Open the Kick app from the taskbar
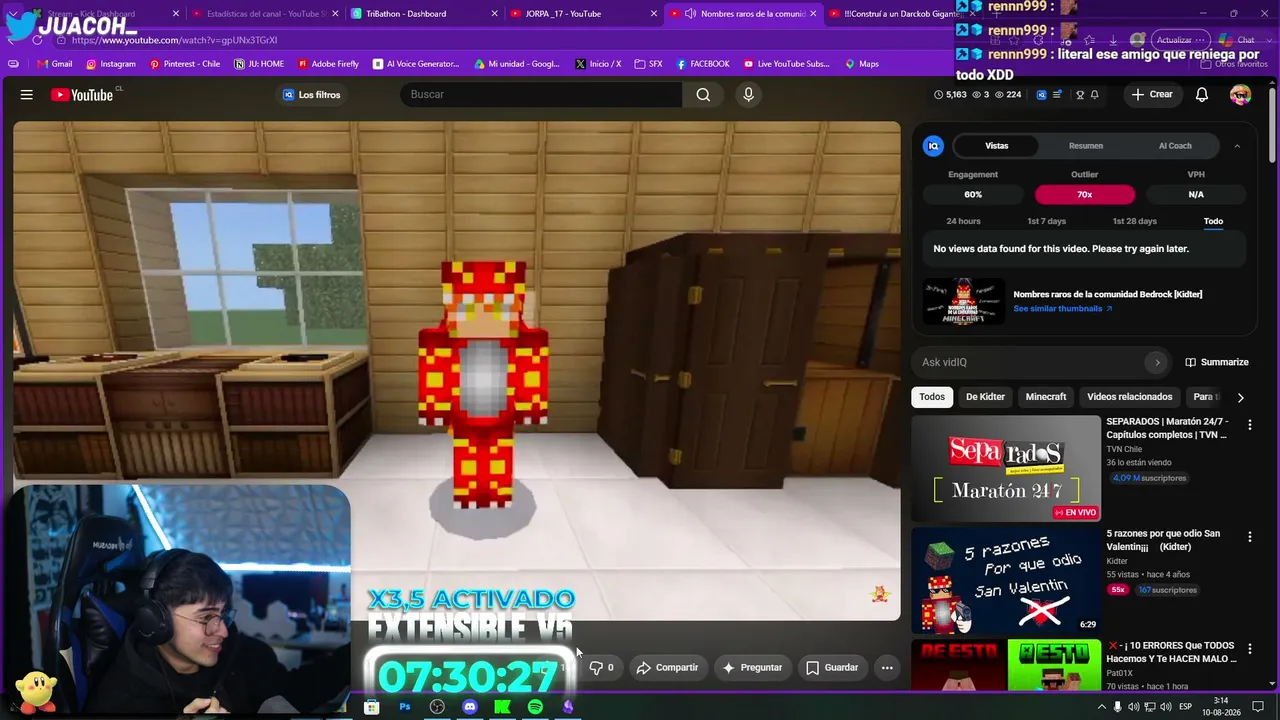Viewport: 1280px width, 720px height. tap(503, 707)
